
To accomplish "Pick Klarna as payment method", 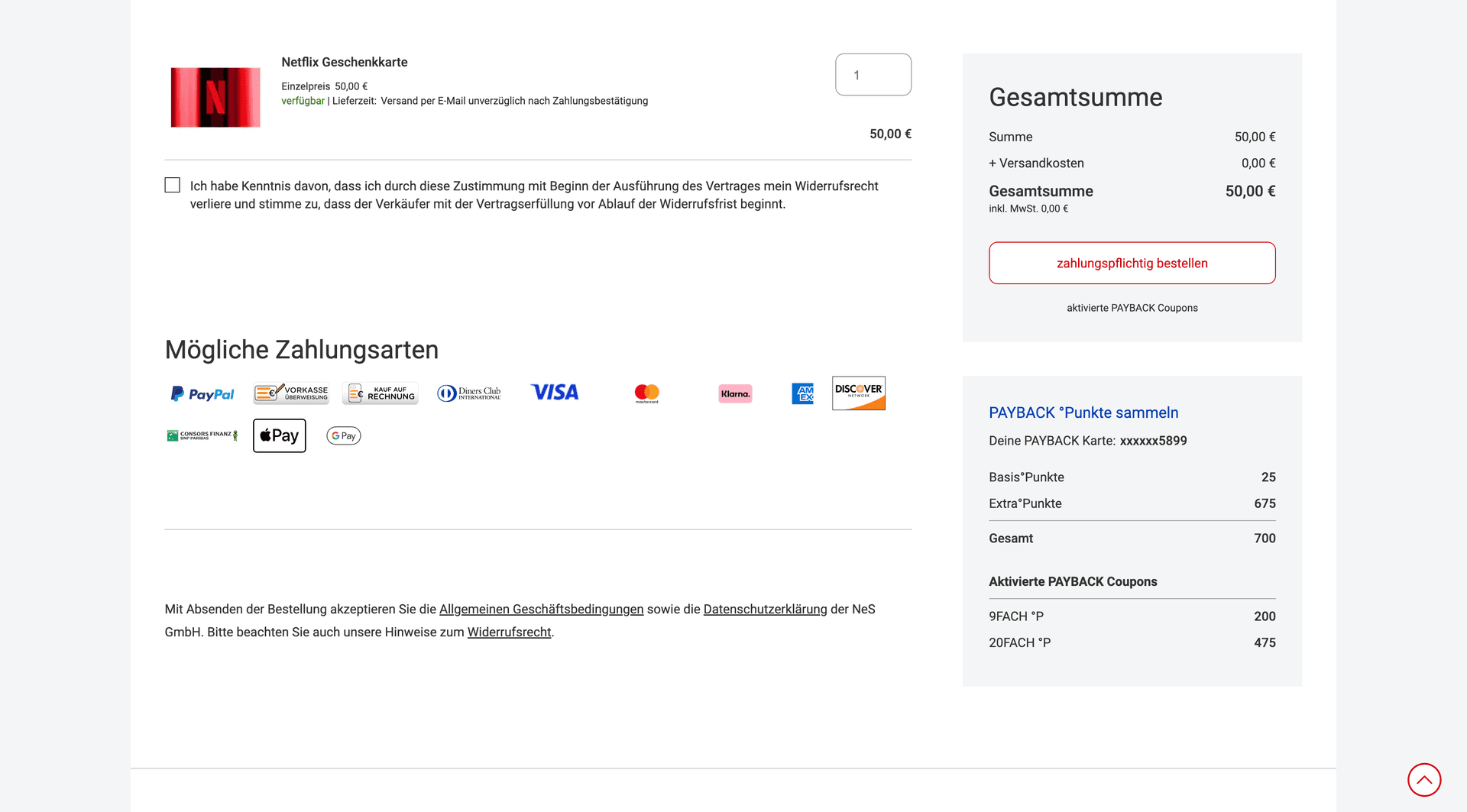I will (735, 393).
